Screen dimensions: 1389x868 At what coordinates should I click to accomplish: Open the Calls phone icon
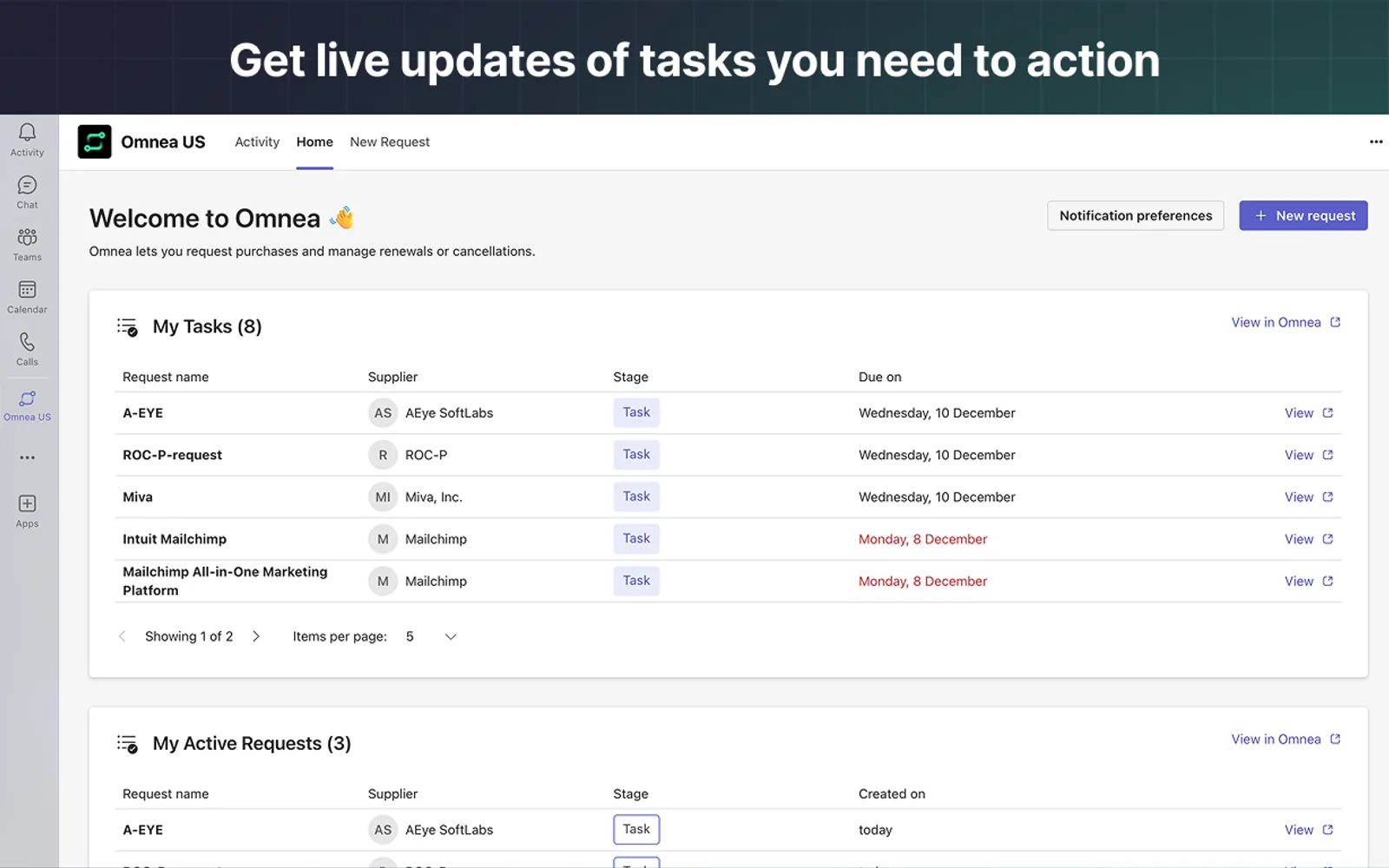27,349
